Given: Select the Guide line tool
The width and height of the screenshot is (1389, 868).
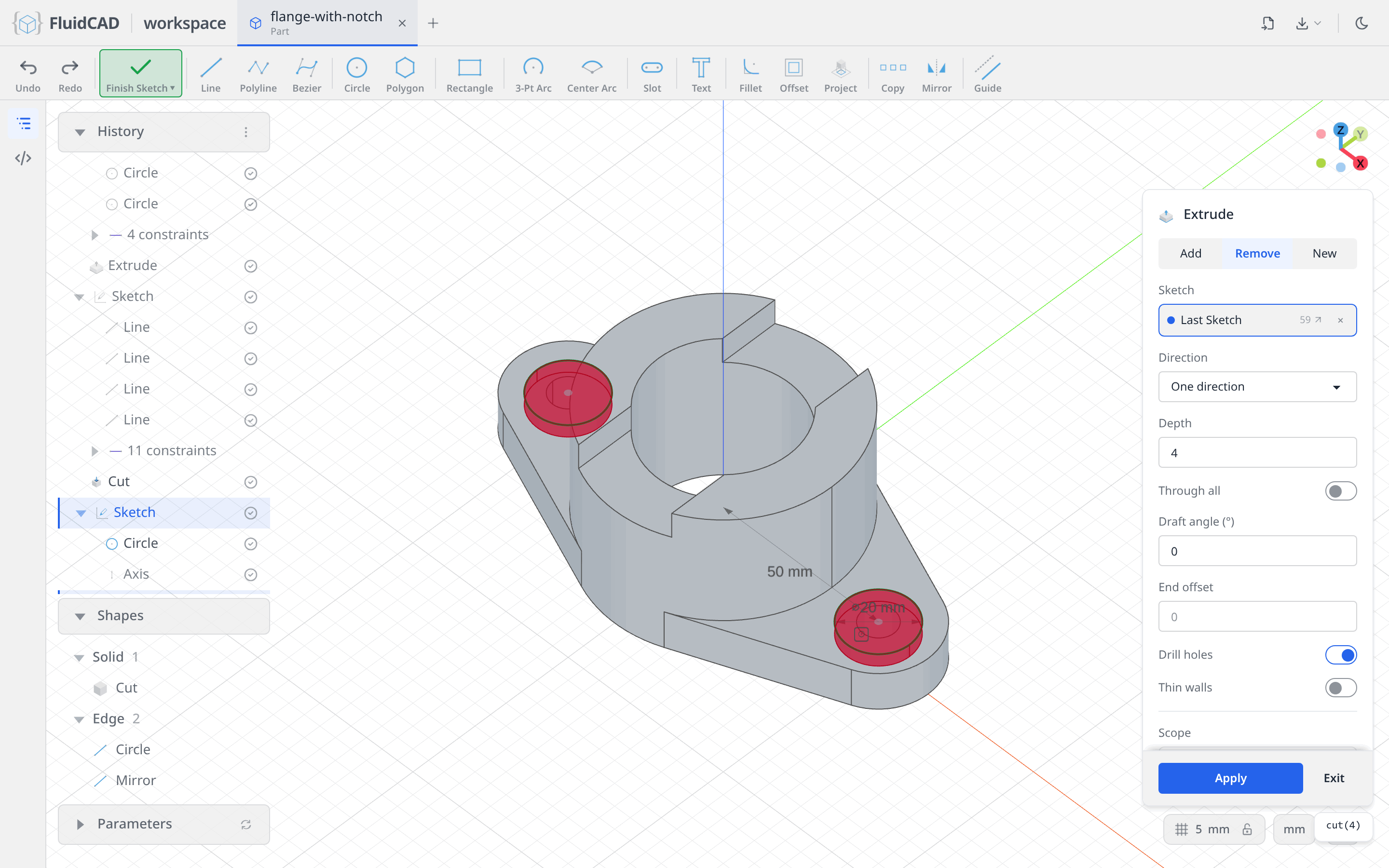Looking at the screenshot, I should coord(987,75).
